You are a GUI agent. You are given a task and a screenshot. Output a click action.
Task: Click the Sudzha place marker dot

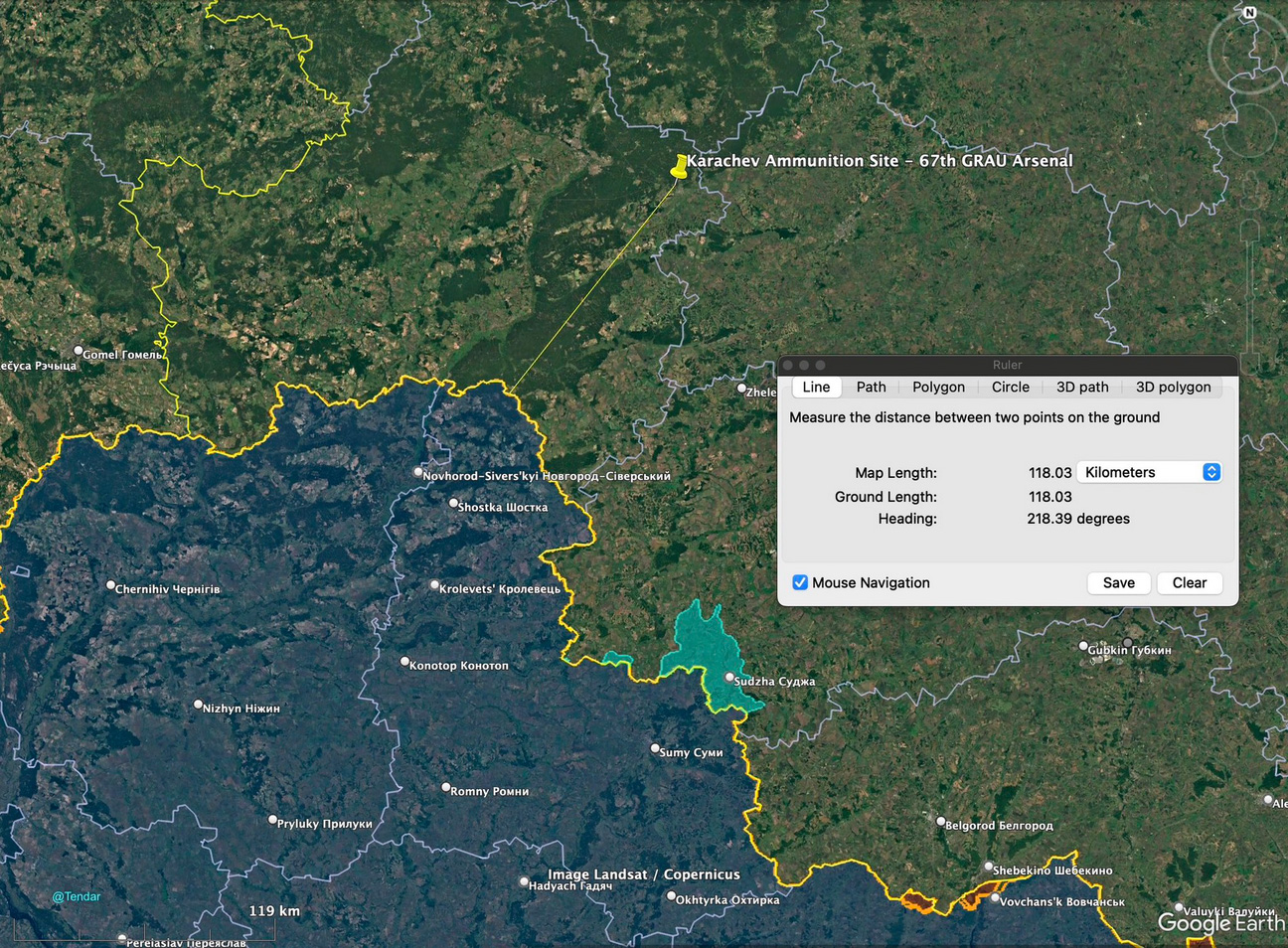[x=729, y=678]
